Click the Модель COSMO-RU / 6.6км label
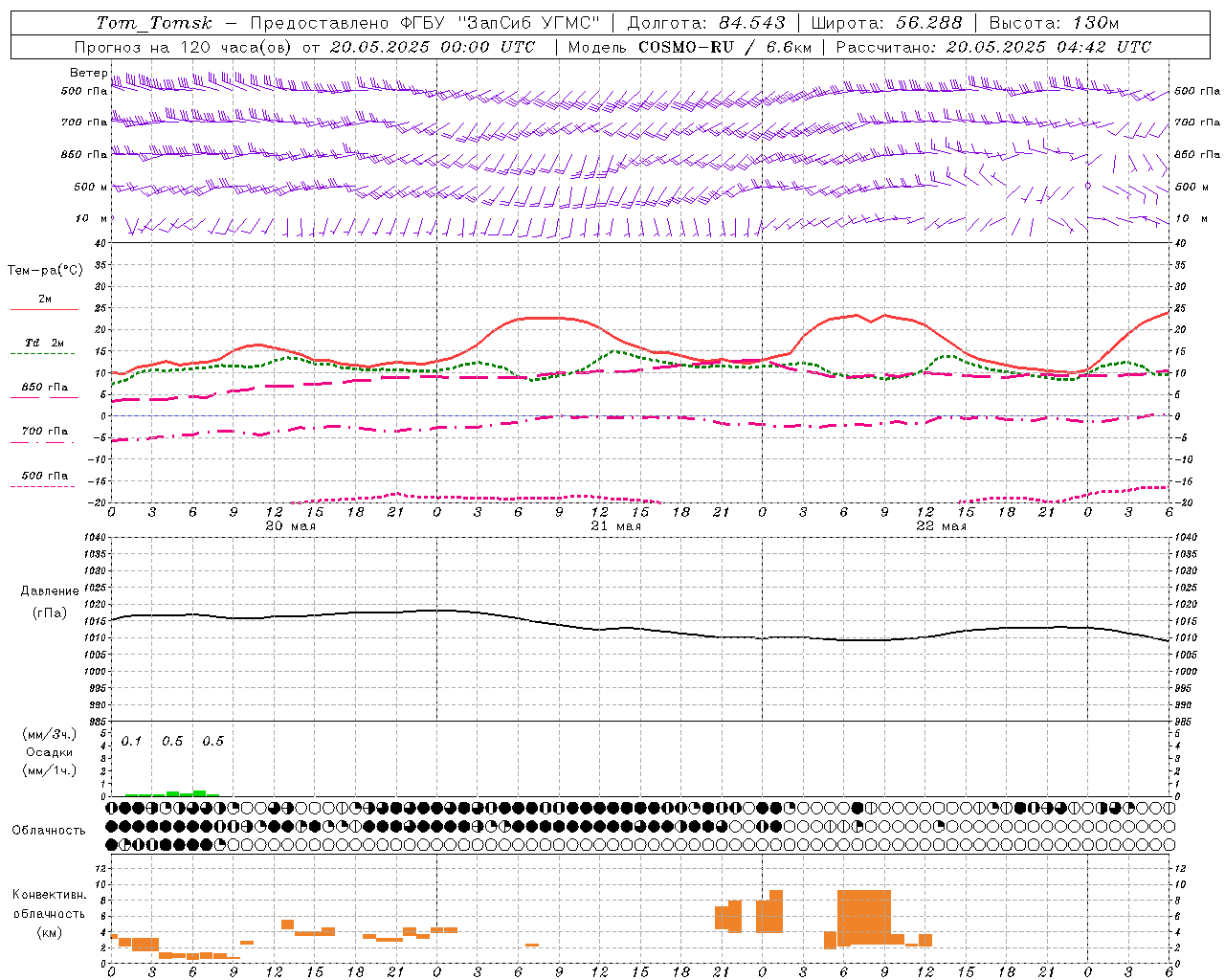 (690, 47)
